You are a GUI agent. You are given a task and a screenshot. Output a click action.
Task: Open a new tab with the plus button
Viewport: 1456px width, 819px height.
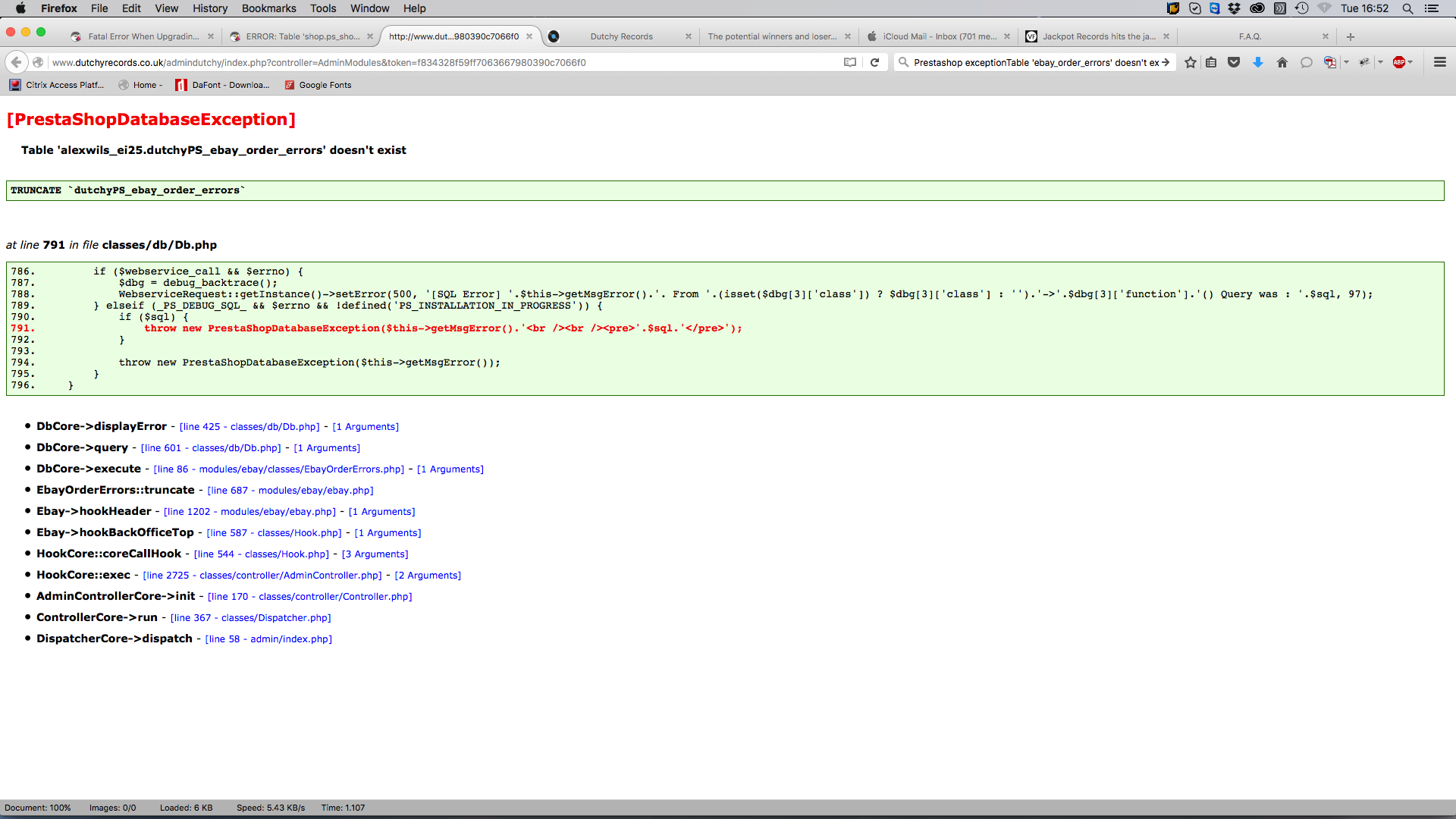click(x=1351, y=36)
